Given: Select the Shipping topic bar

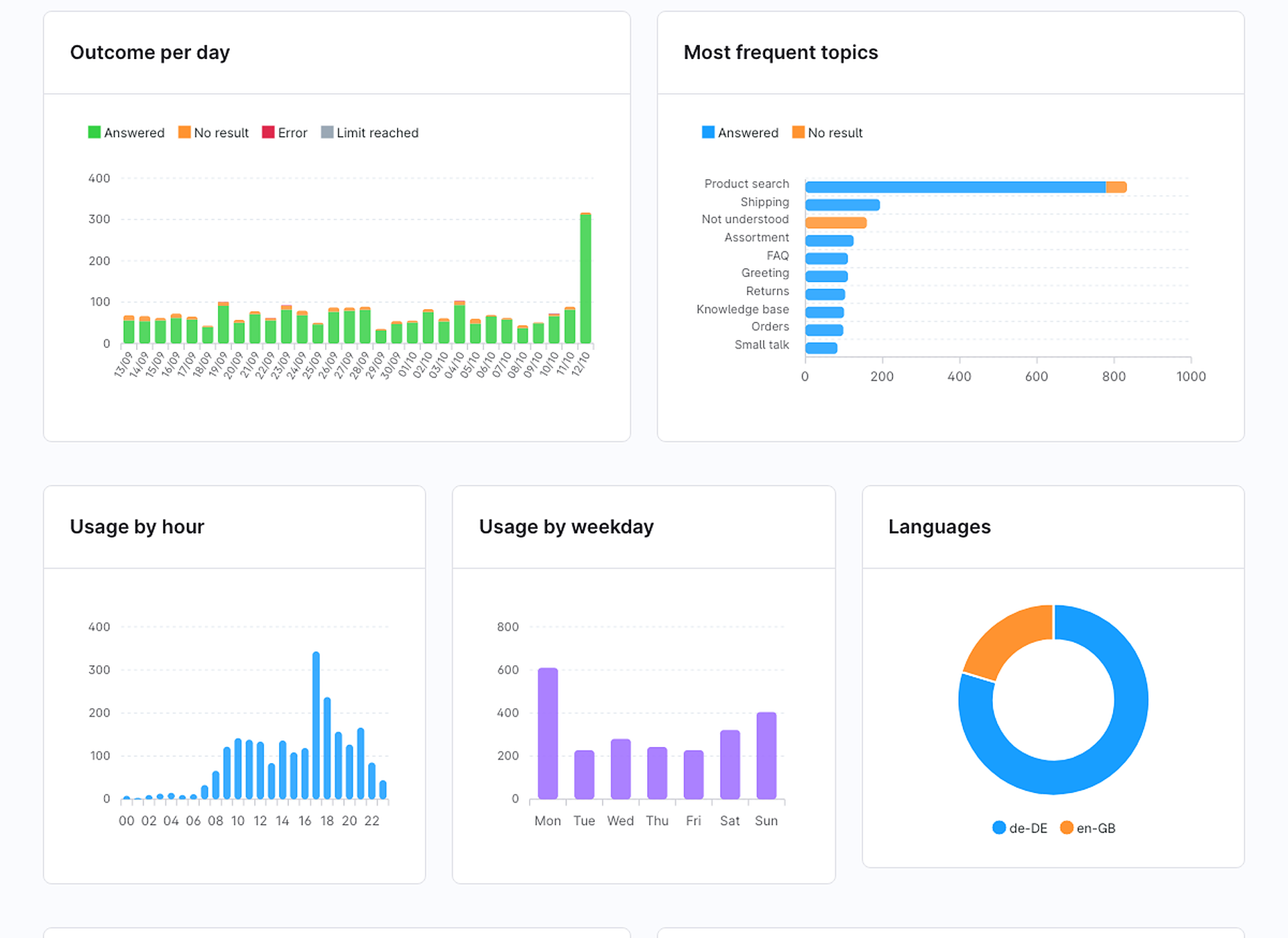Looking at the screenshot, I should tap(842, 205).
